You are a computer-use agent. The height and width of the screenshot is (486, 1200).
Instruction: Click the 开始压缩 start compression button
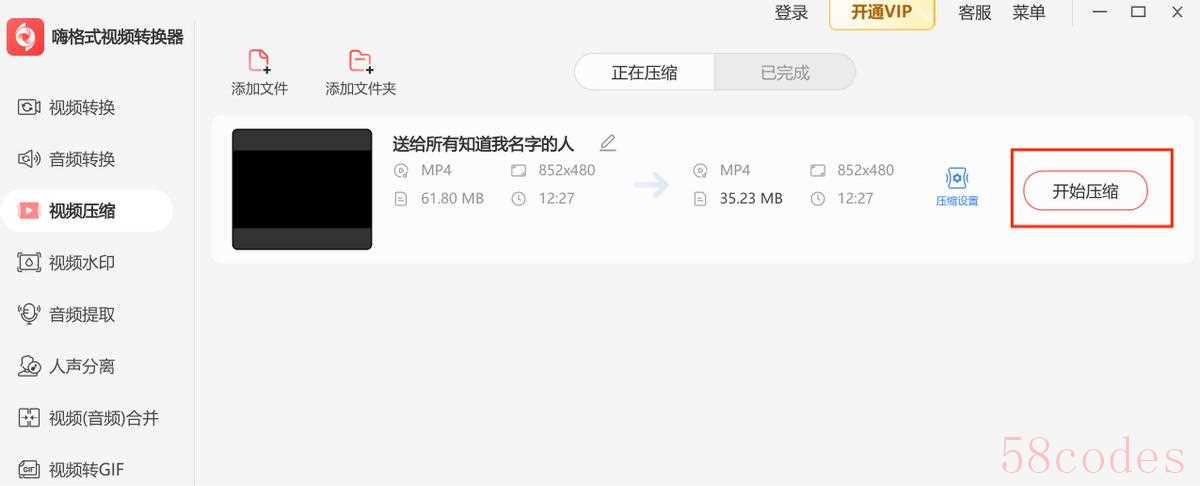(x=1085, y=191)
